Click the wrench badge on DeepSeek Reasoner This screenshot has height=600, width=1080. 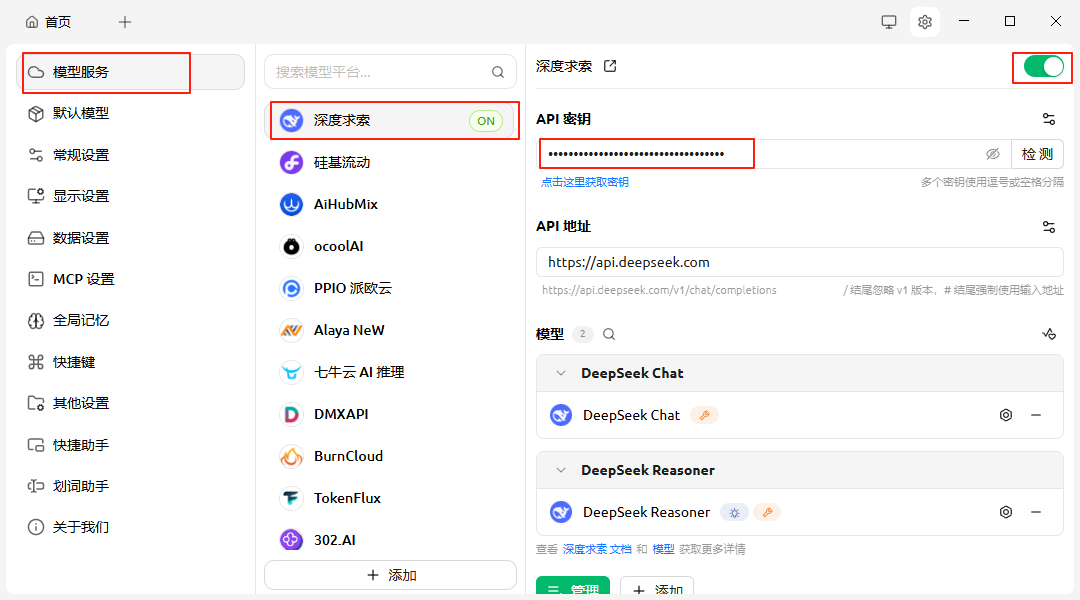coord(767,513)
